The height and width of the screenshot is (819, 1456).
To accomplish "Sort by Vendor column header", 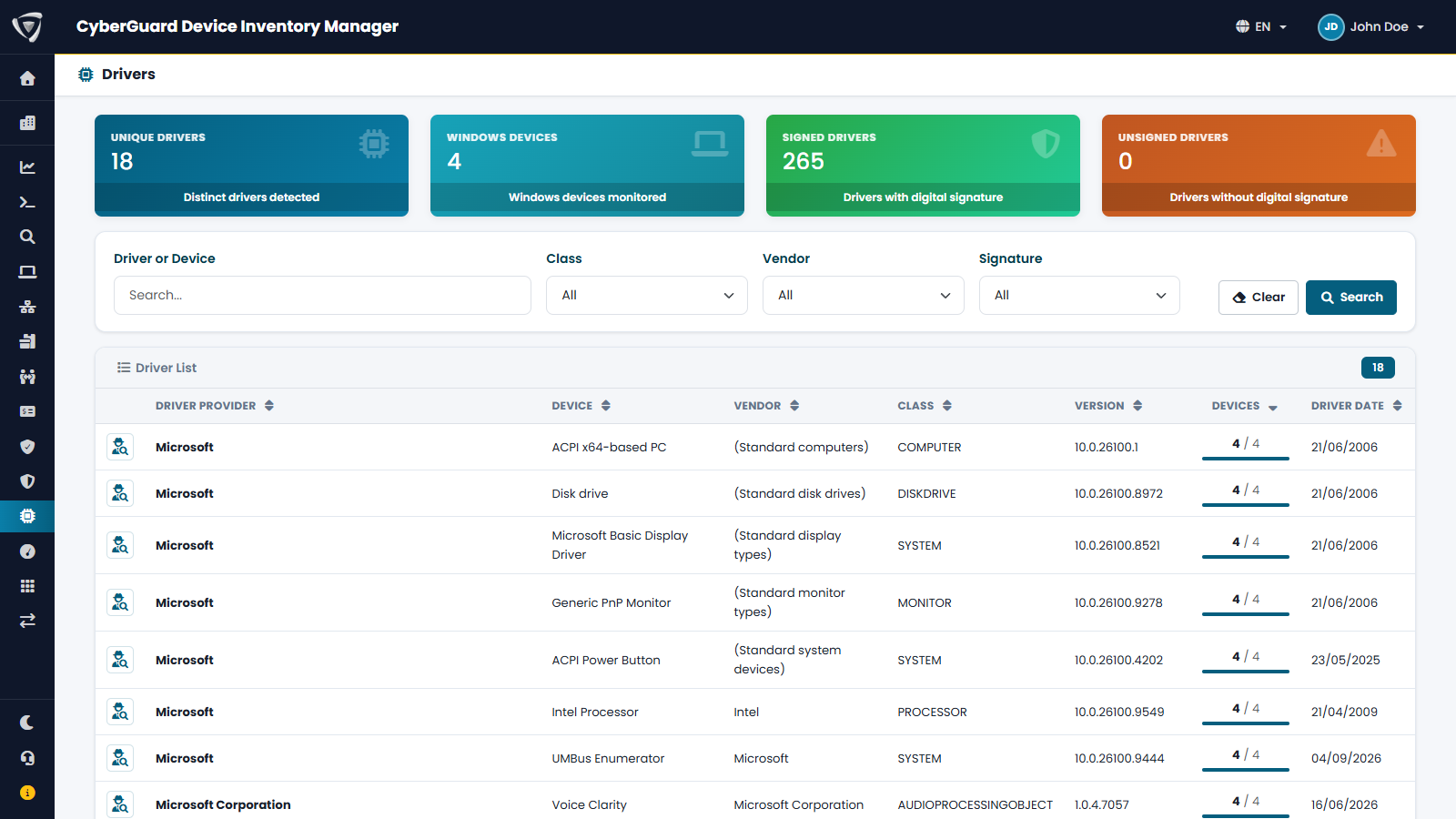I will point(767,406).
